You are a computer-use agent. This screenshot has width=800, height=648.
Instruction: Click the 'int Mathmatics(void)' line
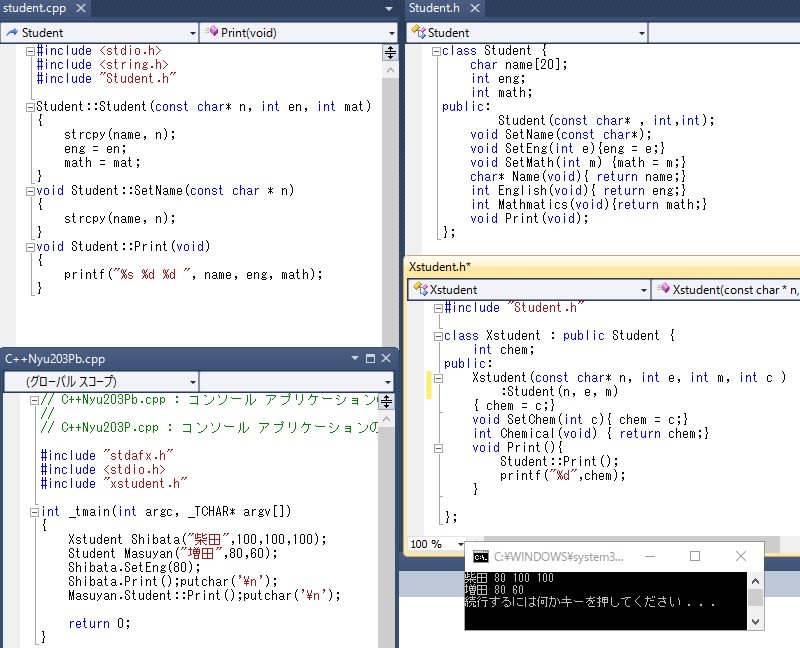tap(589, 205)
